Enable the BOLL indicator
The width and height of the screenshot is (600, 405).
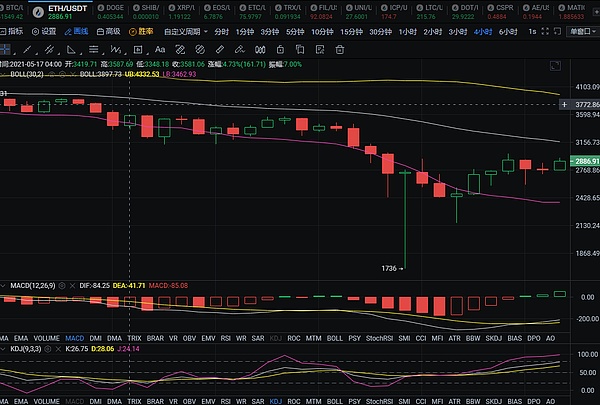[334, 339]
